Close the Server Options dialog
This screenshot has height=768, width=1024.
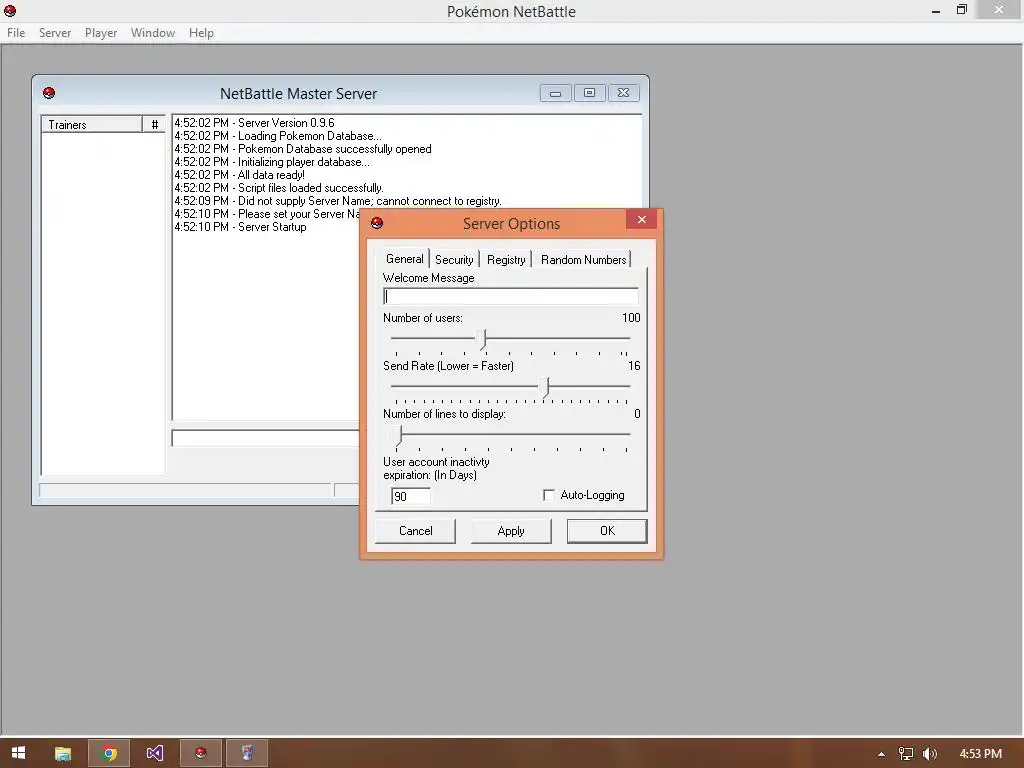pos(641,219)
